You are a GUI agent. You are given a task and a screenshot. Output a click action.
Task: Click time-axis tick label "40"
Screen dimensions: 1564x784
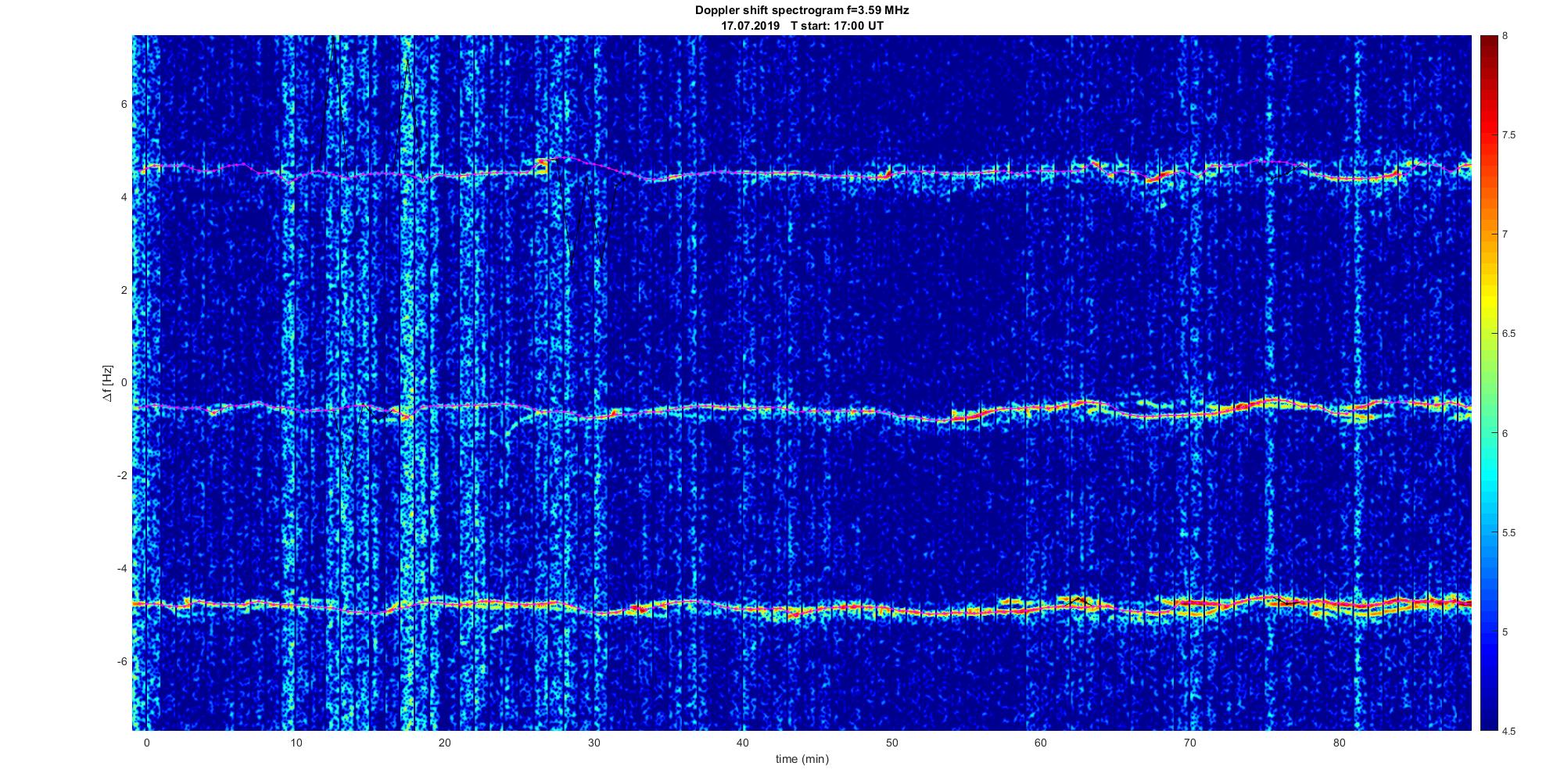pos(743,743)
